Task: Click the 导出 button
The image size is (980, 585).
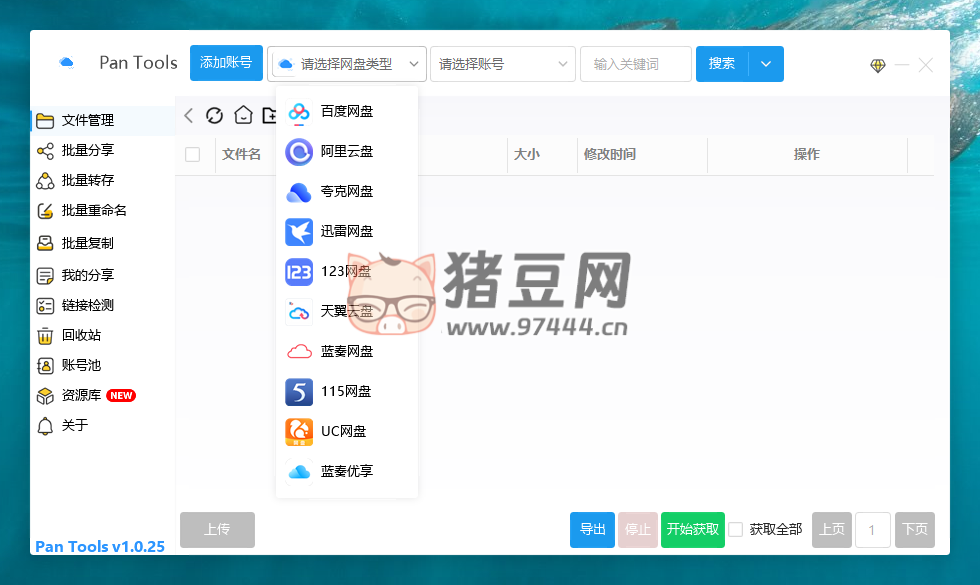Action: coord(592,530)
